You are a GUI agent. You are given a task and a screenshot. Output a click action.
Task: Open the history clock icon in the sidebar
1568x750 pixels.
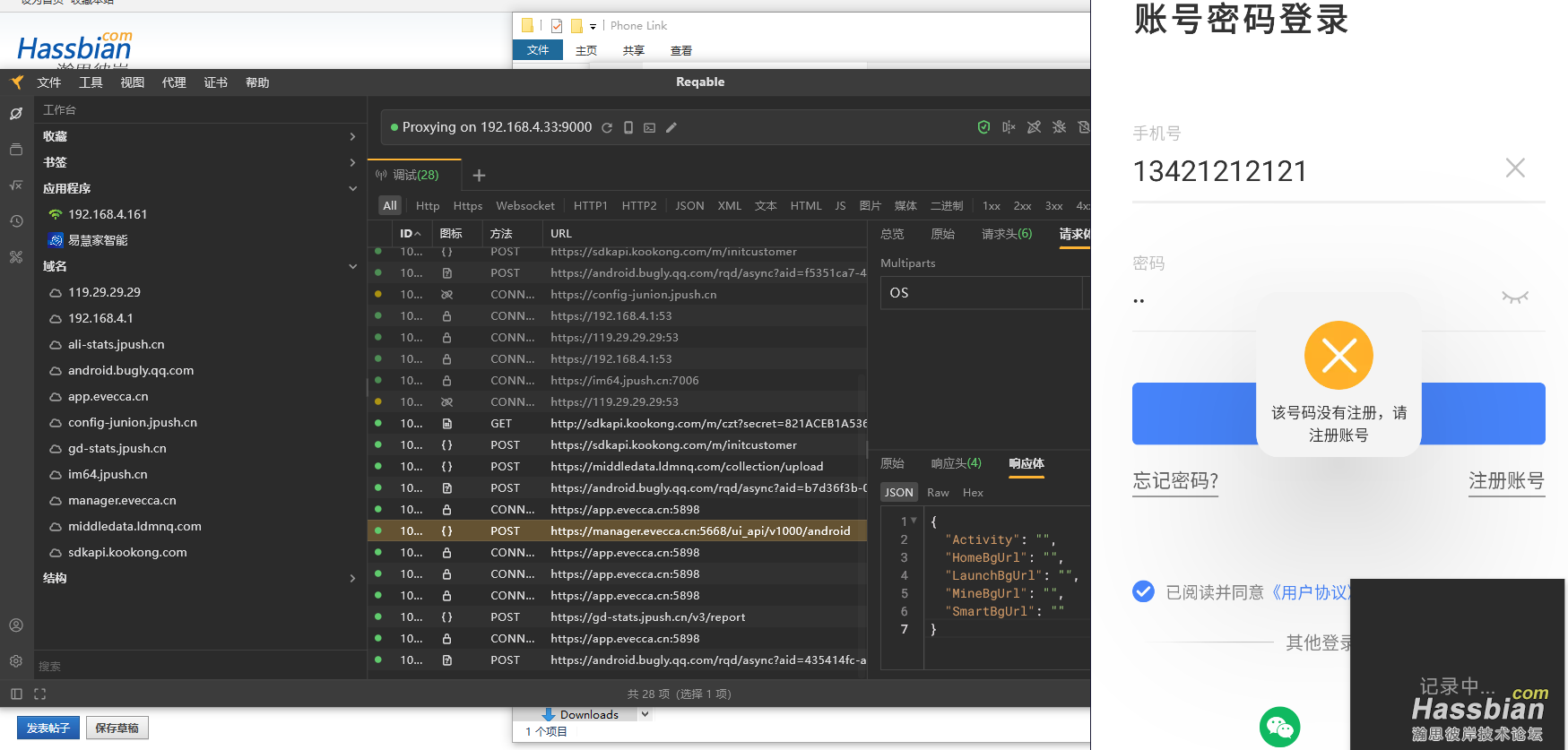coord(16,221)
